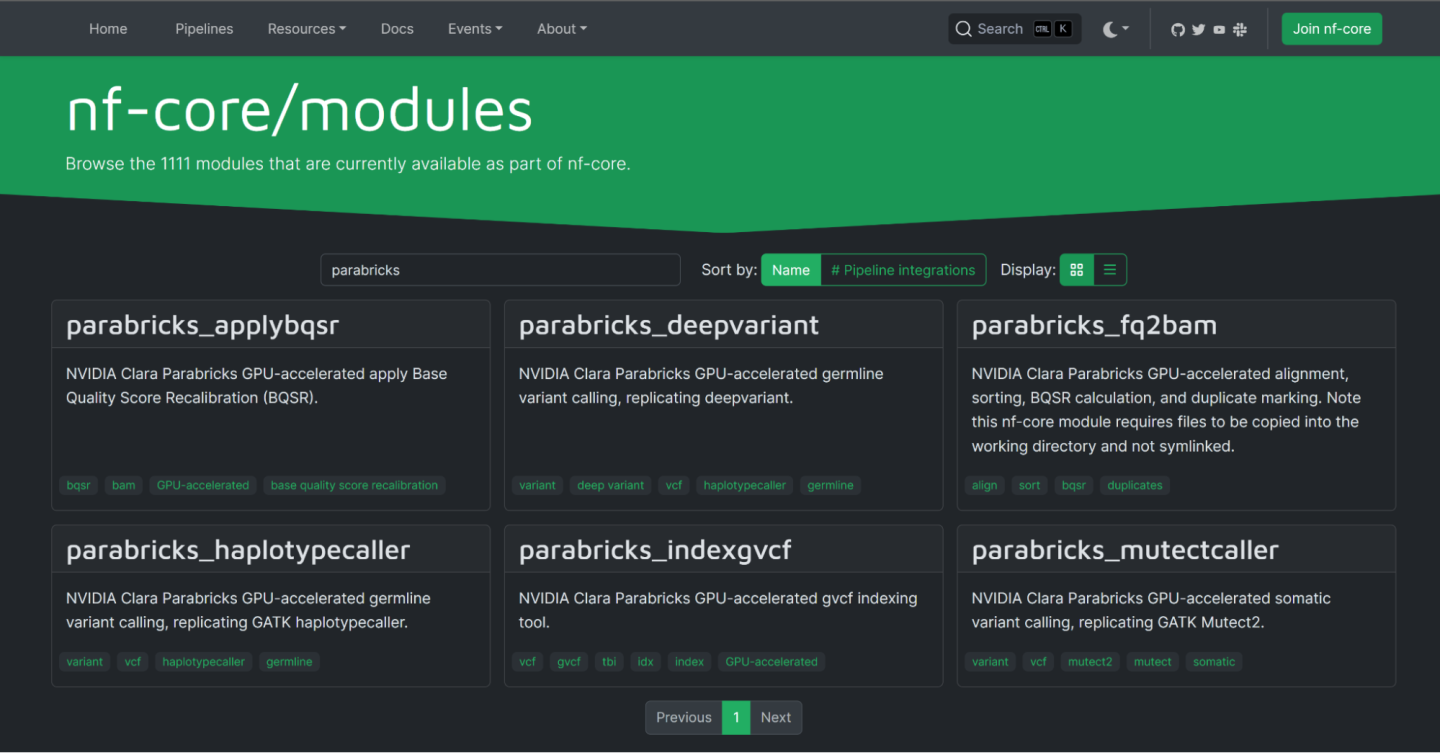Sort by # Pipeline integrations
The width and height of the screenshot is (1440, 753).
pos(903,269)
